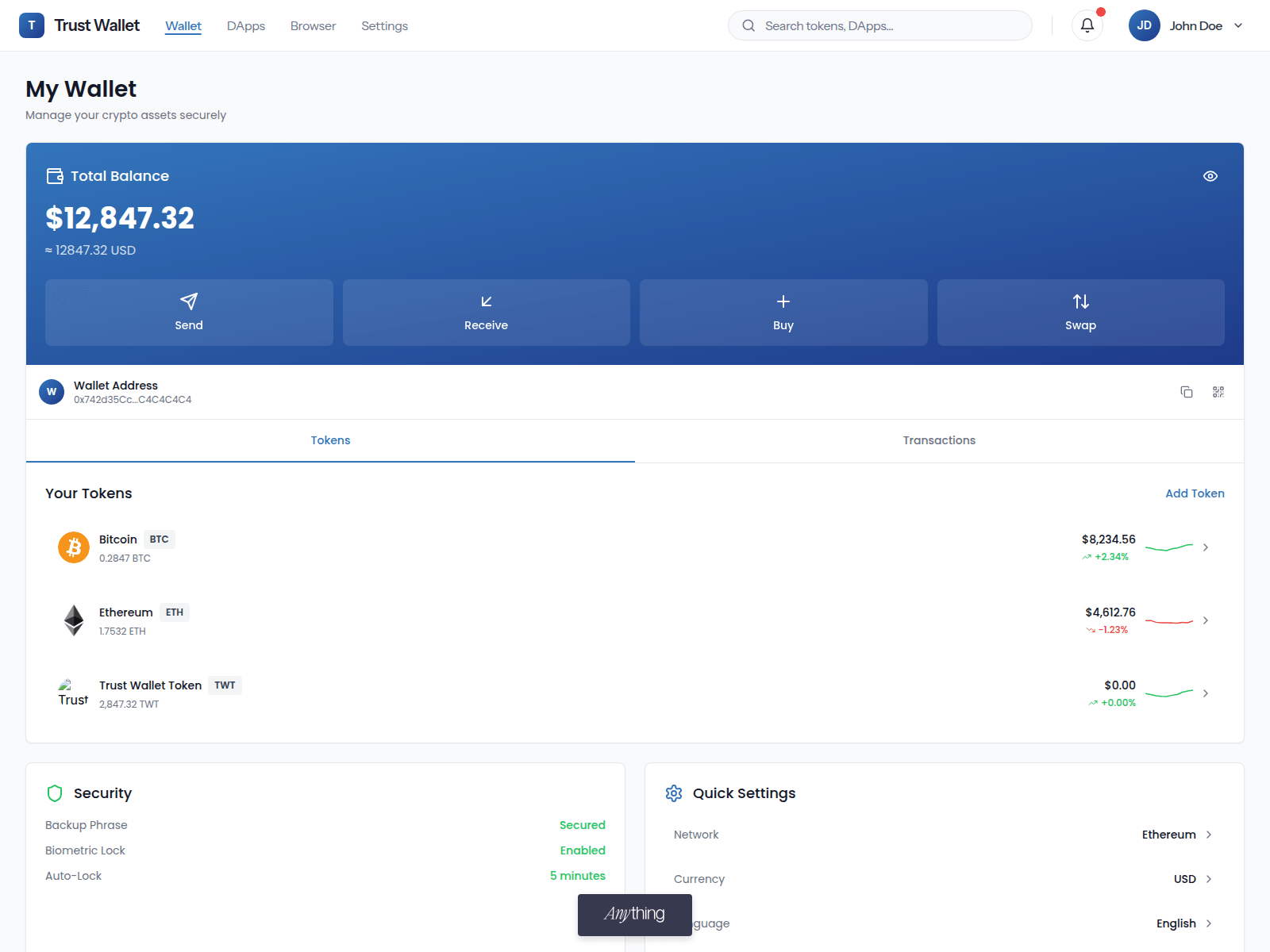Click the Trust Wallet Token sparkline chart
Image resolution: width=1270 pixels, height=952 pixels.
[x=1169, y=693]
